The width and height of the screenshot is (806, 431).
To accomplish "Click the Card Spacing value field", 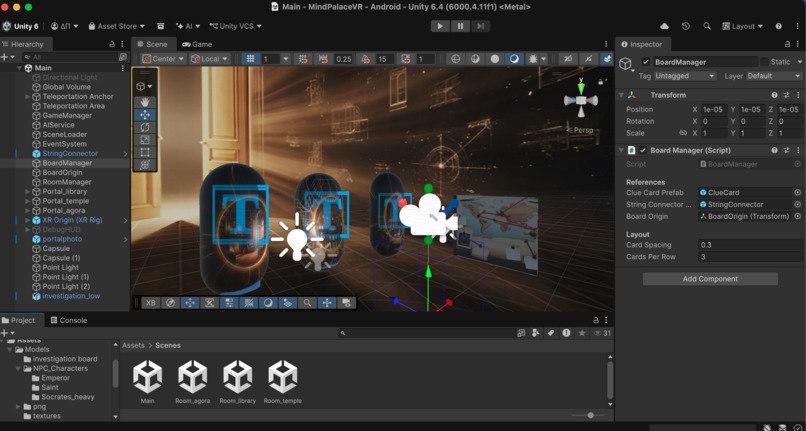I will [751, 245].
